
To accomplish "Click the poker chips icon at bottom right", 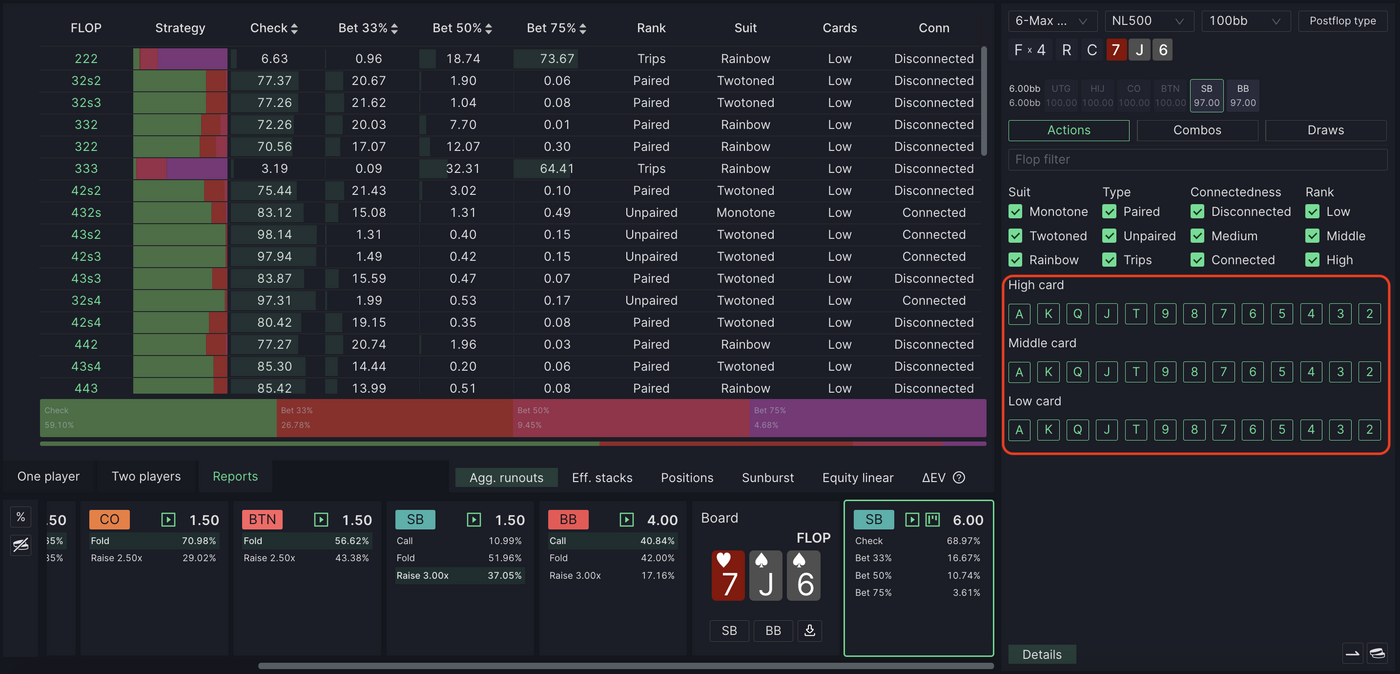I will (1377, 654).
